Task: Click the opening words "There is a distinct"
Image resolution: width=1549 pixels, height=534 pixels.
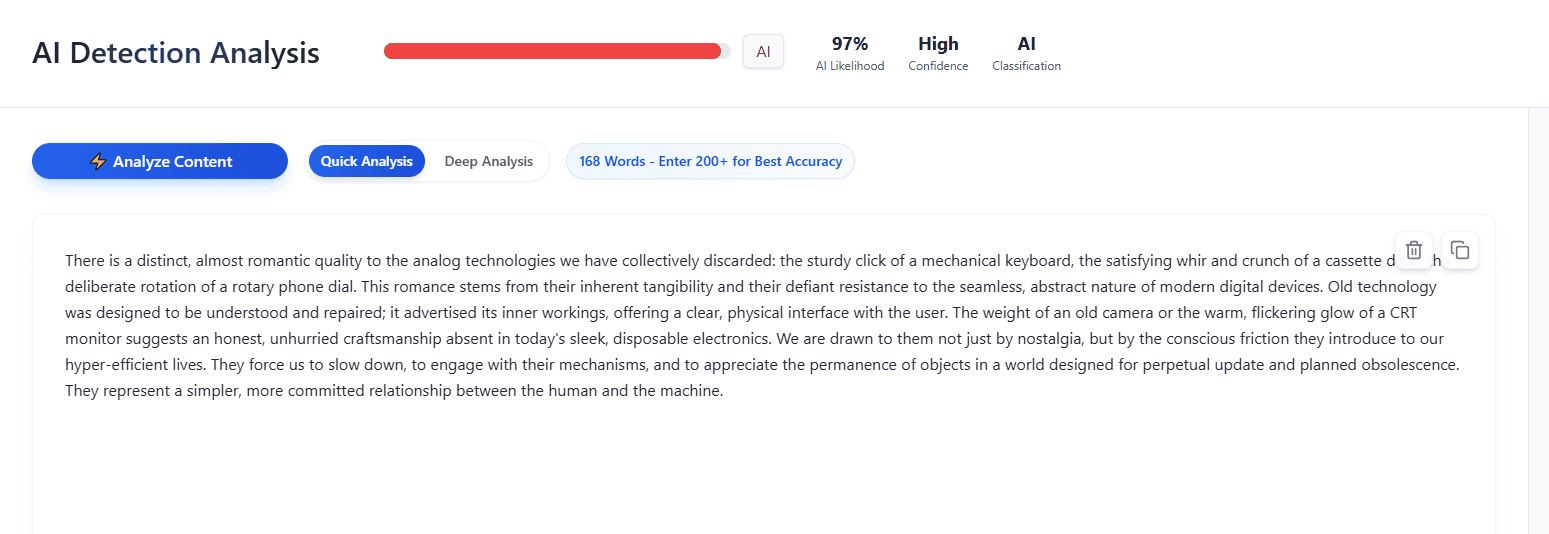Action: (126, 261)
